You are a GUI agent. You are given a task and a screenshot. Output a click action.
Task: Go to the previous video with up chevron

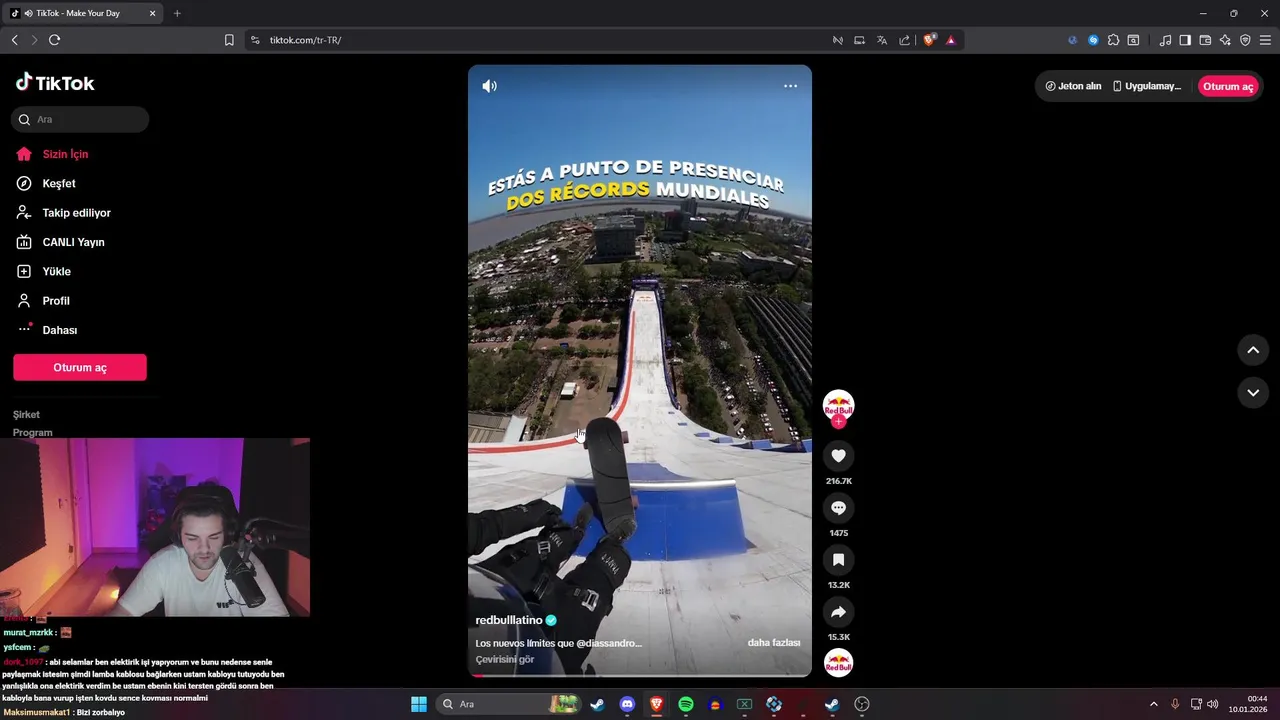tap(1253, 350)
